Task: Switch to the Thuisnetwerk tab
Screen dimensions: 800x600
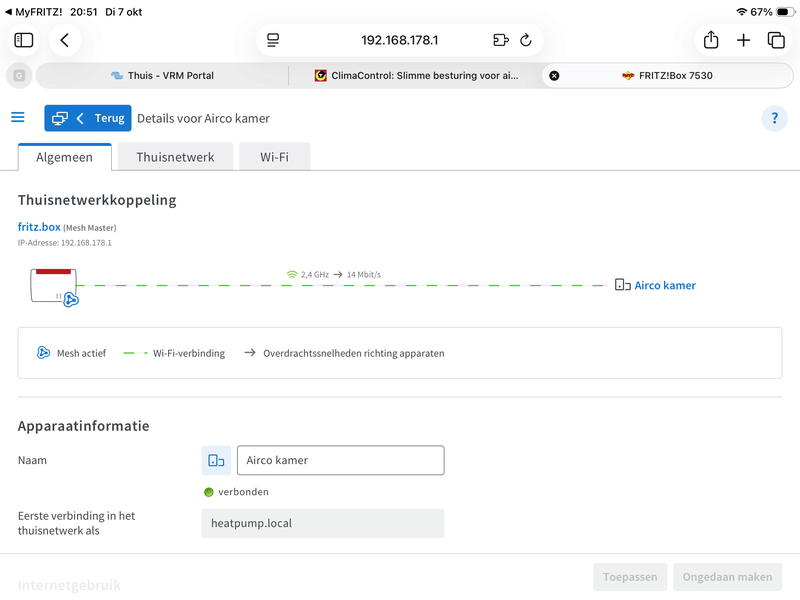Action: click(175, 157)
